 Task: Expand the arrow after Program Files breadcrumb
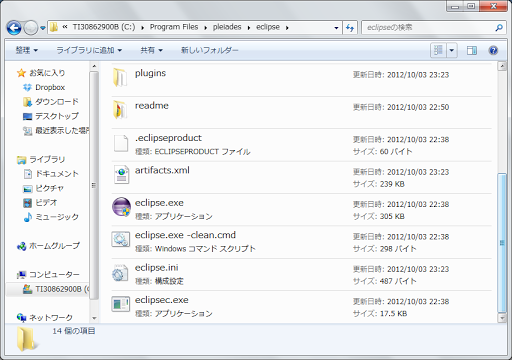205,28
